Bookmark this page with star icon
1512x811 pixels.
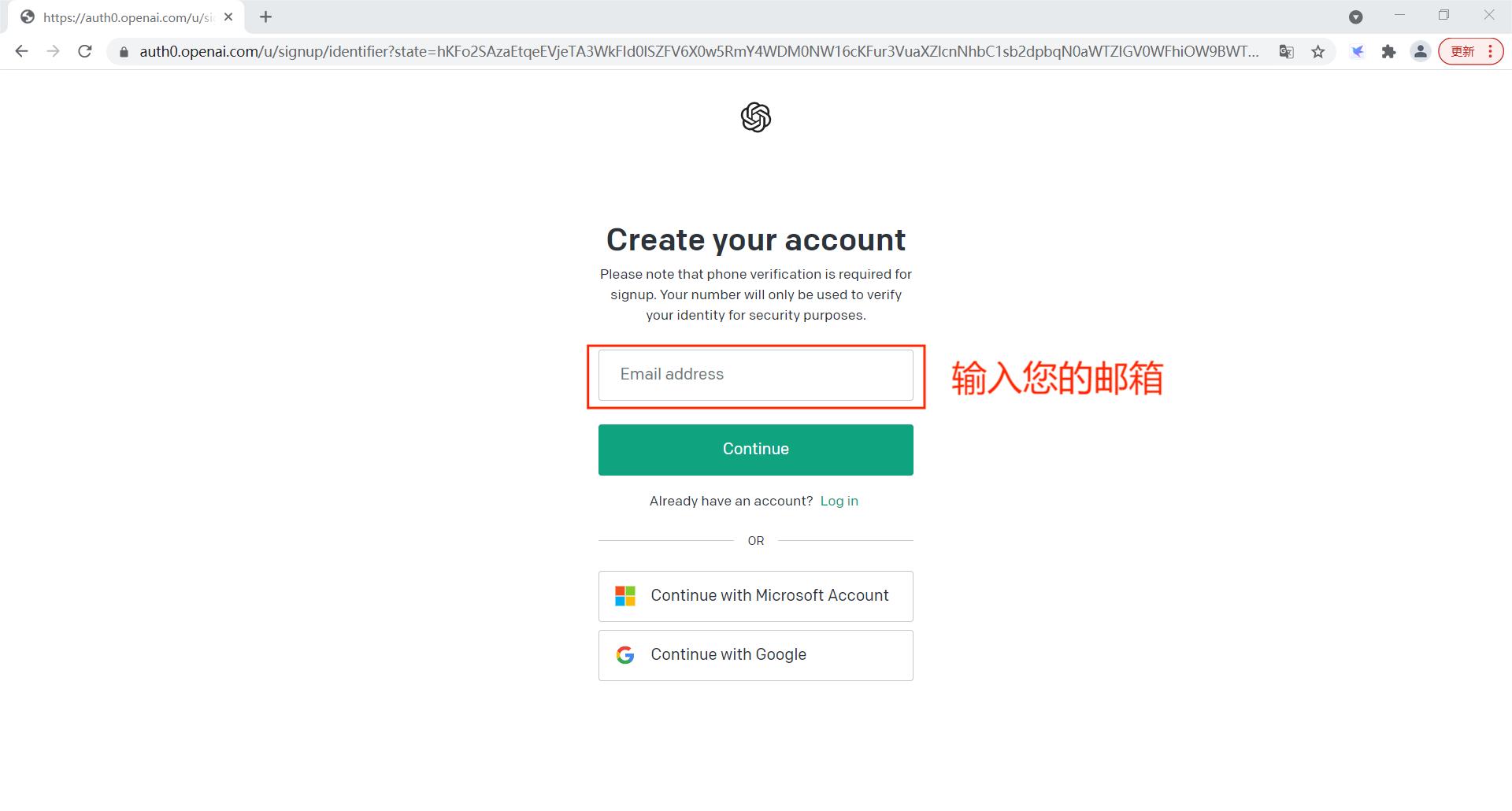[1318, 52]
